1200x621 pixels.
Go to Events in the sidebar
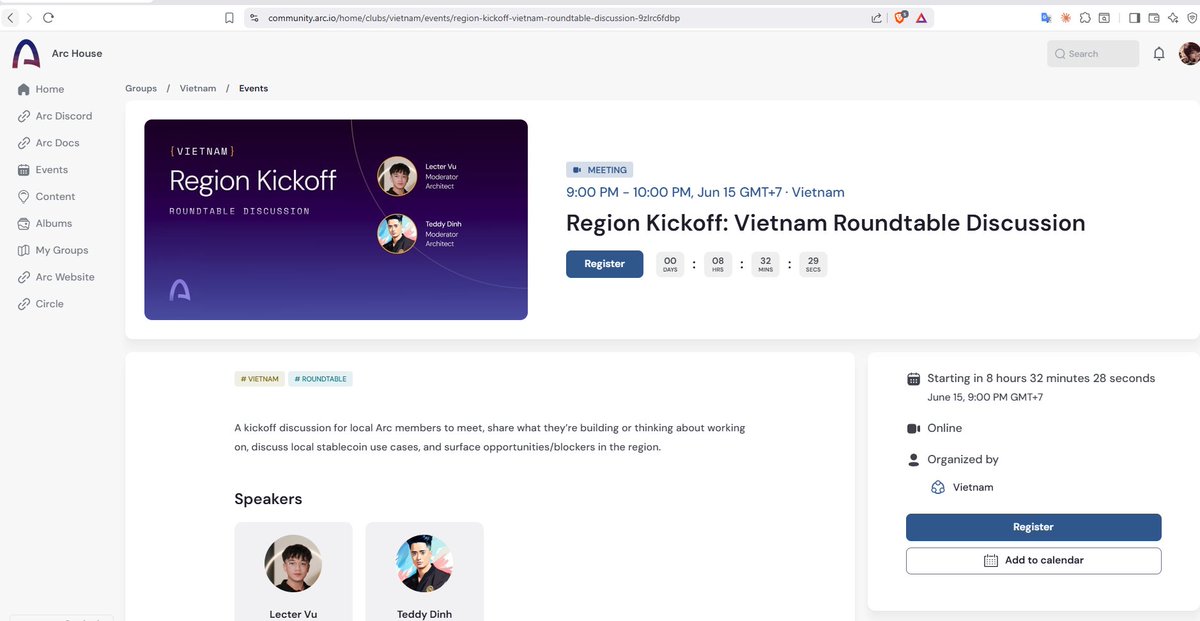(x=43, y=170)
